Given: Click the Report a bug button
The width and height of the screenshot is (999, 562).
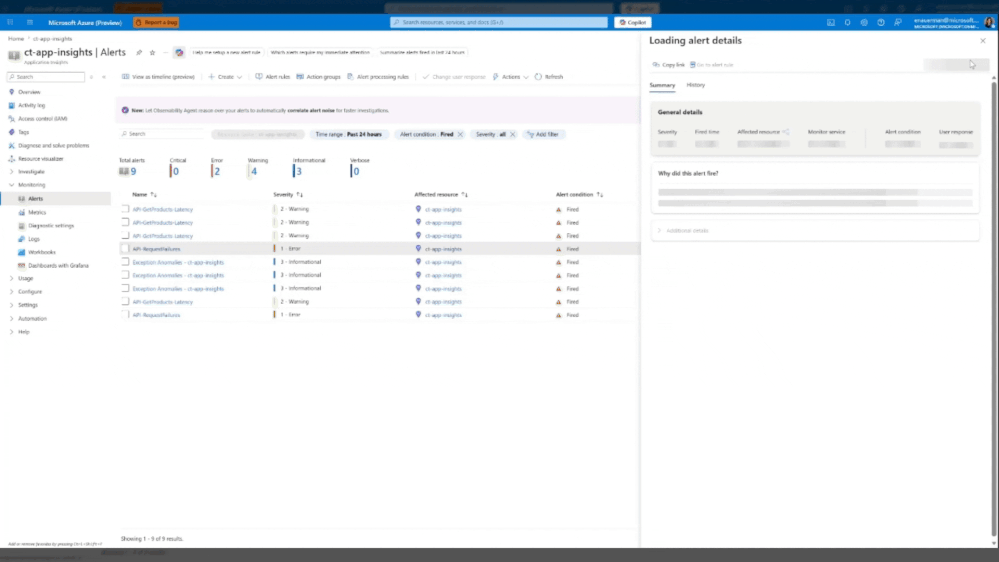Looking at the screenshot, I should click(x=156, y=22).
